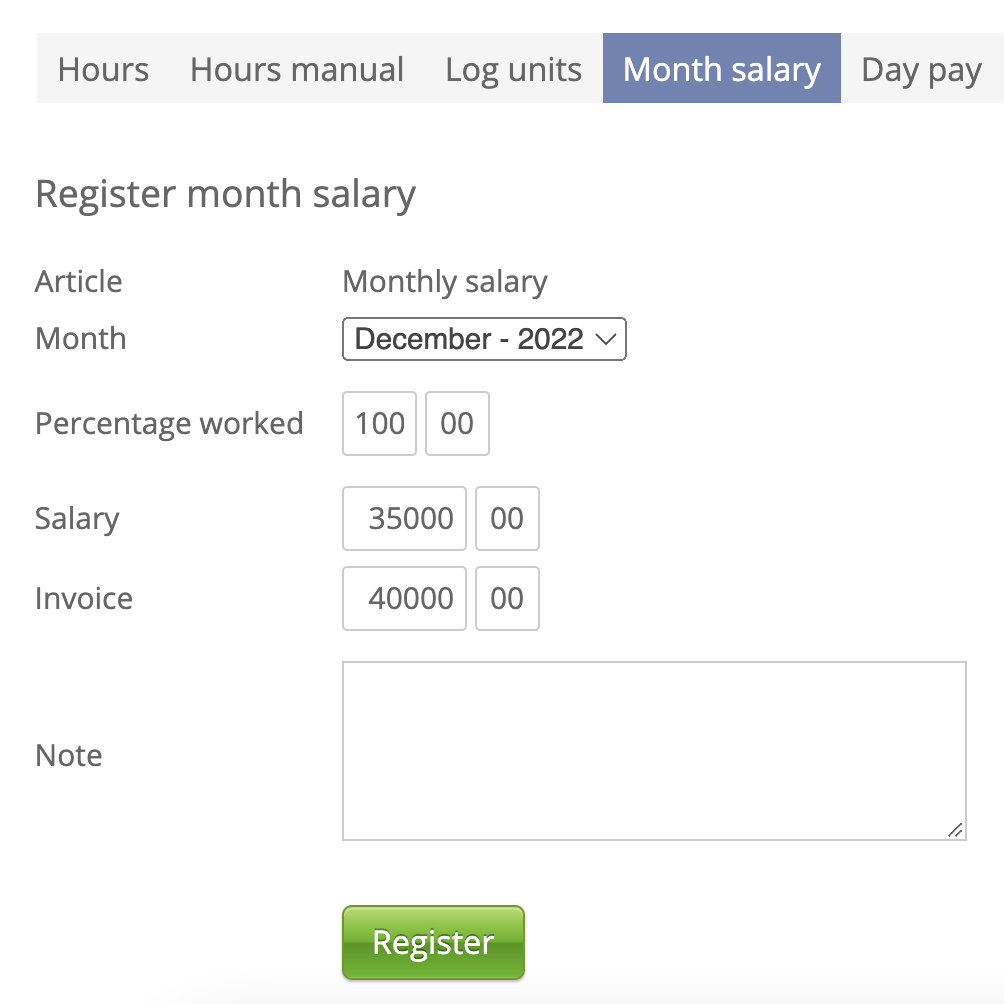Select the Month salary tab
The width and height of the screenshot is (1004, 1004).
721,69
